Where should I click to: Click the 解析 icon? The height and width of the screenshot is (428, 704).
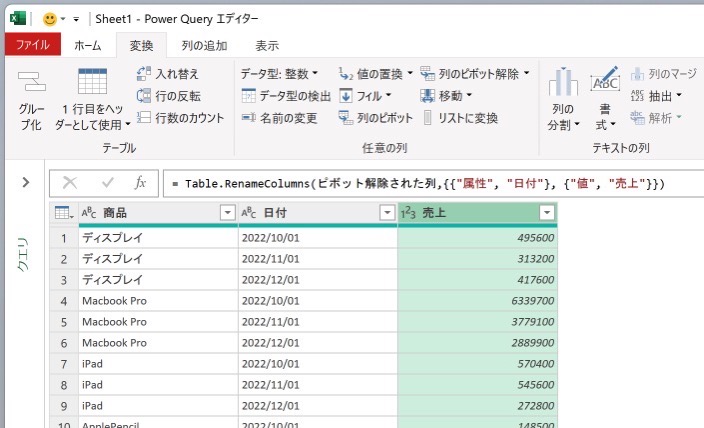pyautogui.click(x=638, y=118)
